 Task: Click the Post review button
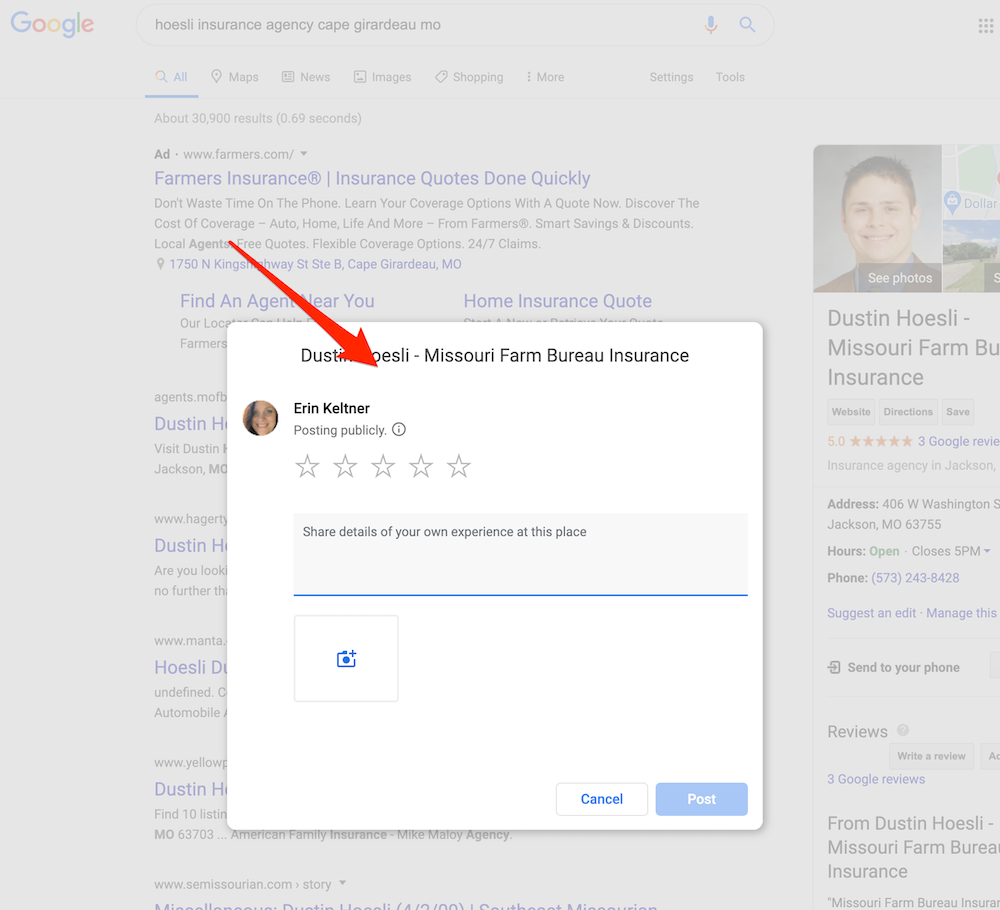point(702,799)
